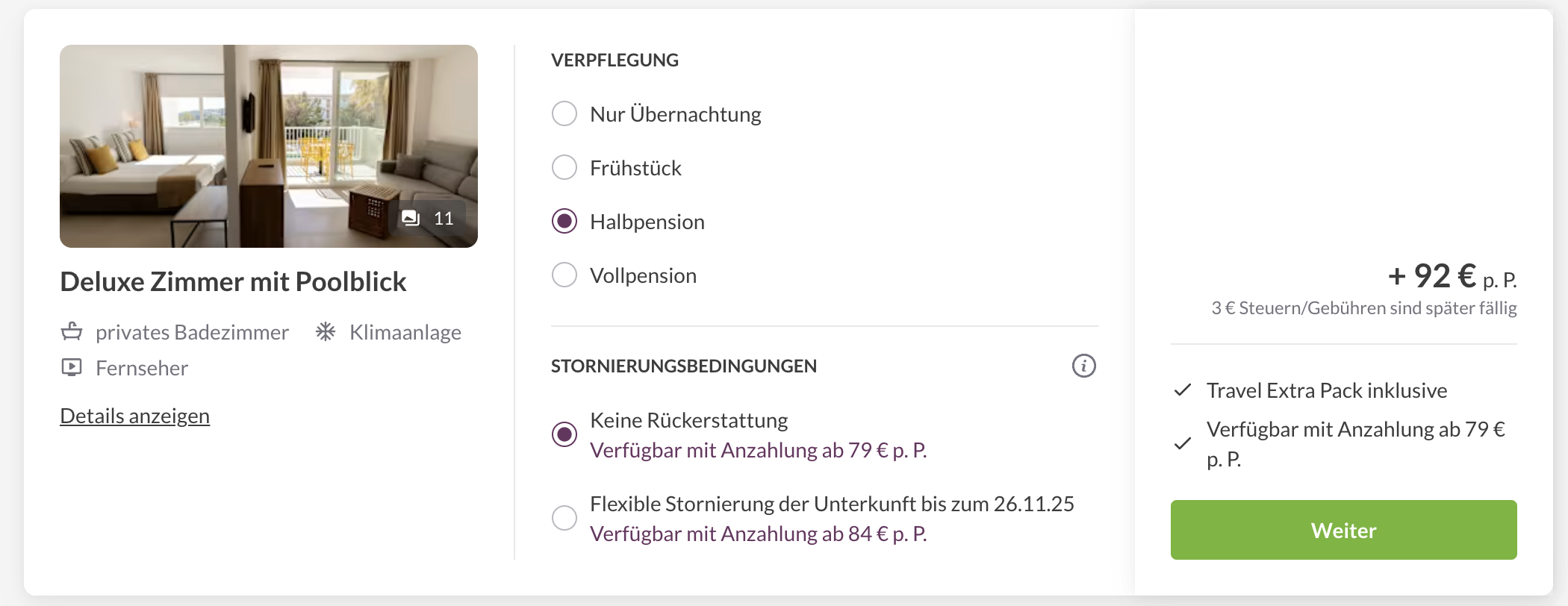Click the Travel Extra Pack checkmark icon

coord(1183,390)
